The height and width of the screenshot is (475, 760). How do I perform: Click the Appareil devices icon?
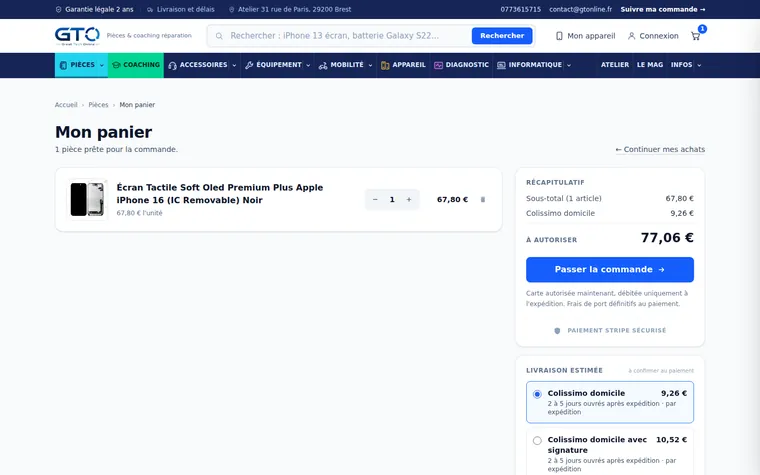(385, 65)
